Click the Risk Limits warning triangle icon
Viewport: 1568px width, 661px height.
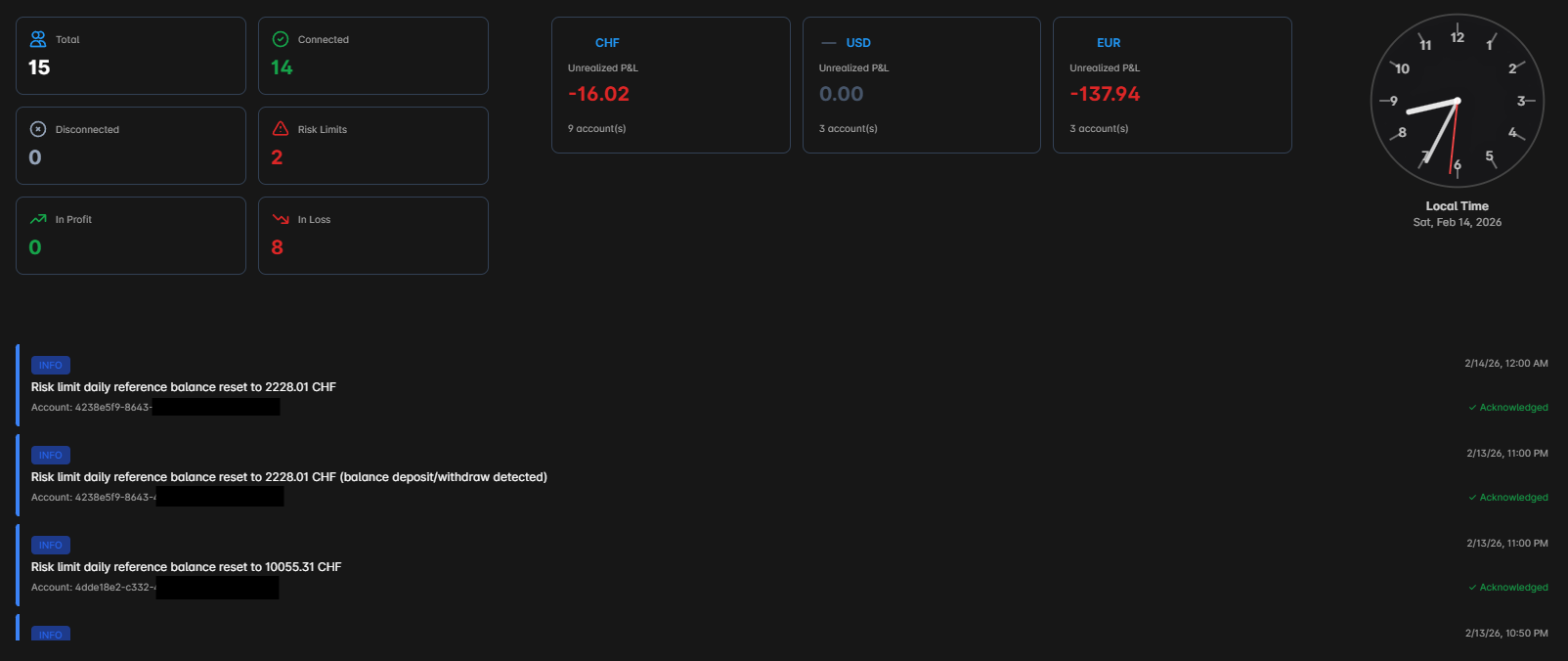(x=281, y=129)
